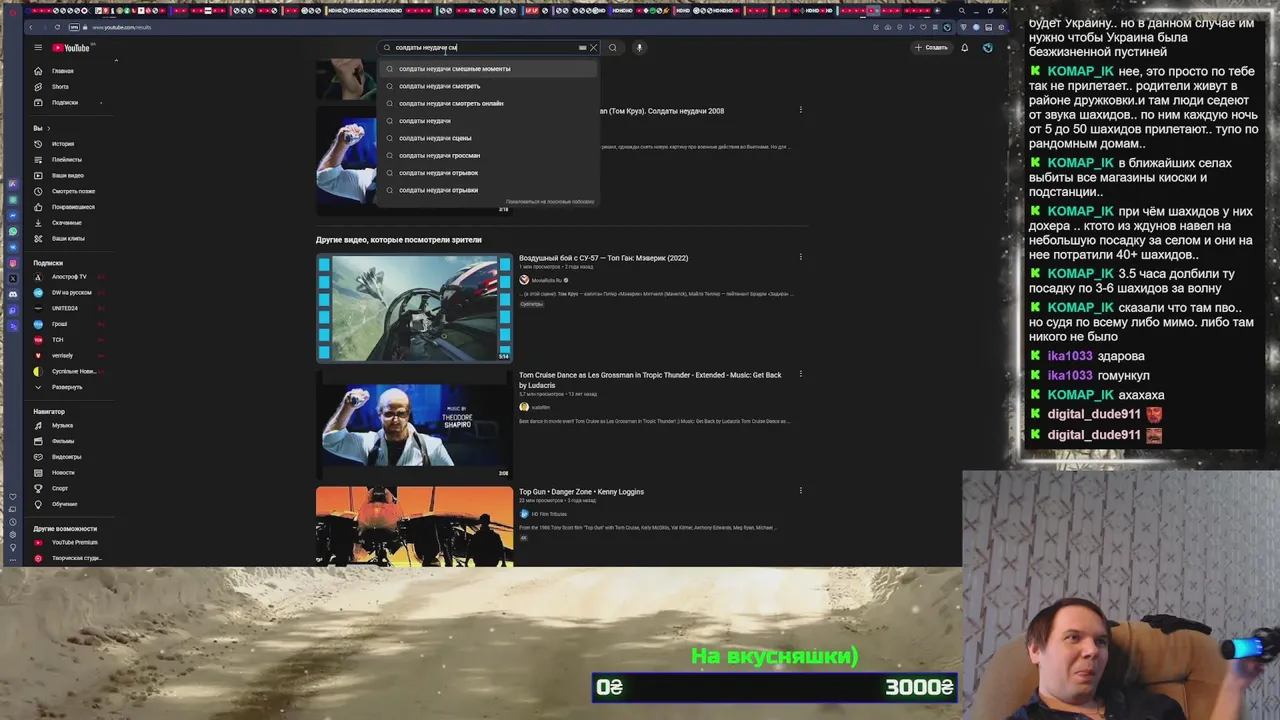
Task: Open YouTube Premium link
Action: coord(74,542)
